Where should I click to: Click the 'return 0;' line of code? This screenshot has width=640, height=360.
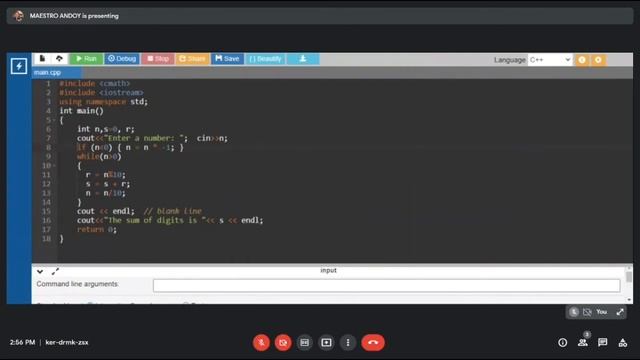(97, 229)
